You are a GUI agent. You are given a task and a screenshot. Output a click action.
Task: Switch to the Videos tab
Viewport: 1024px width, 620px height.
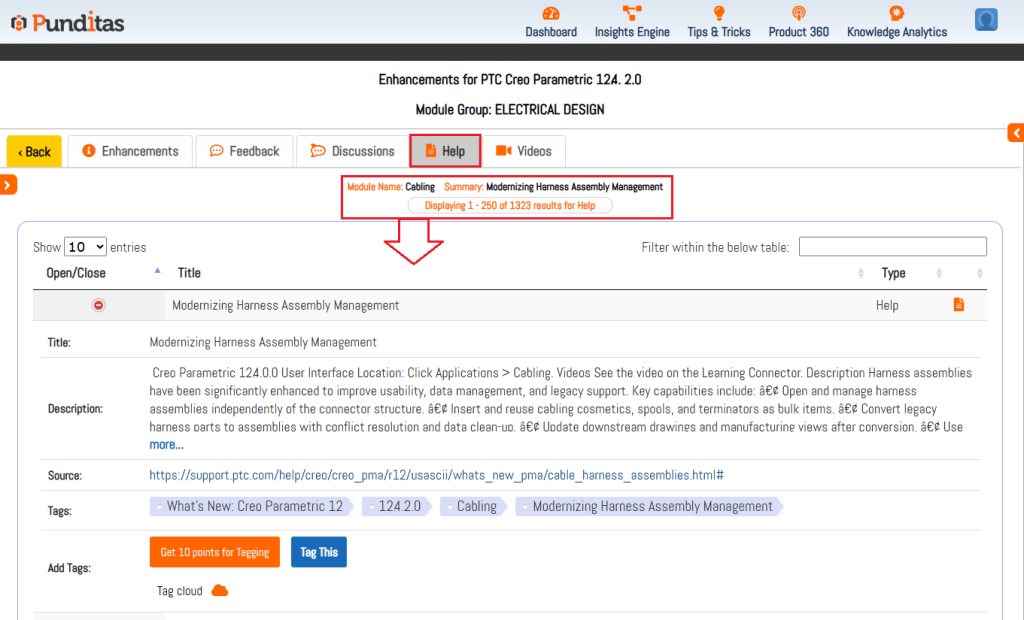[x=524, y=151]
